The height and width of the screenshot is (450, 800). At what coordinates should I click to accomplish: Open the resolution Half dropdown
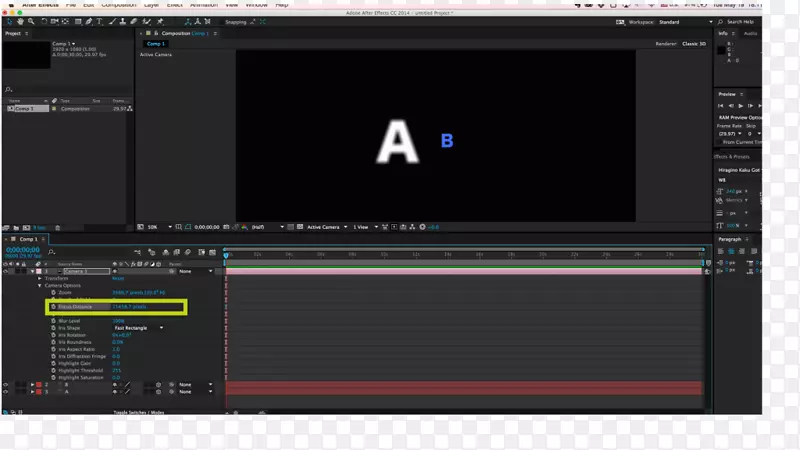(268, 227)
